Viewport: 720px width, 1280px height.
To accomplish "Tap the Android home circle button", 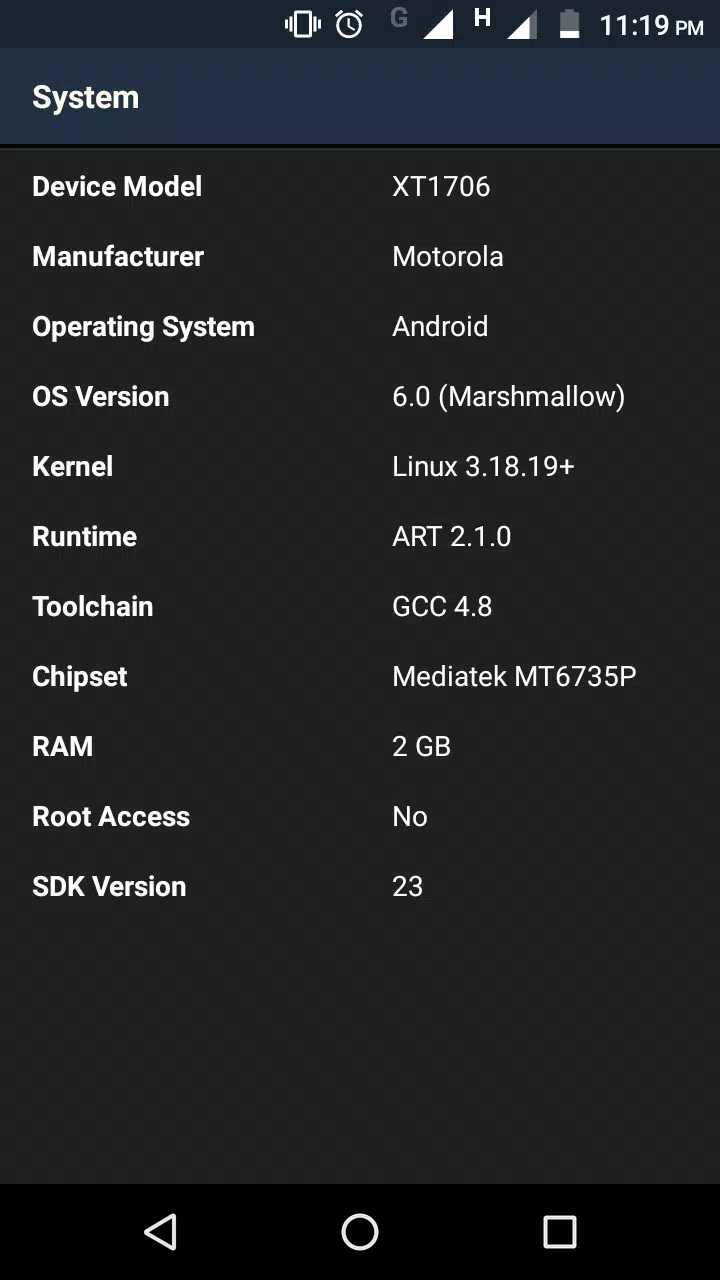I will 360,1232.
